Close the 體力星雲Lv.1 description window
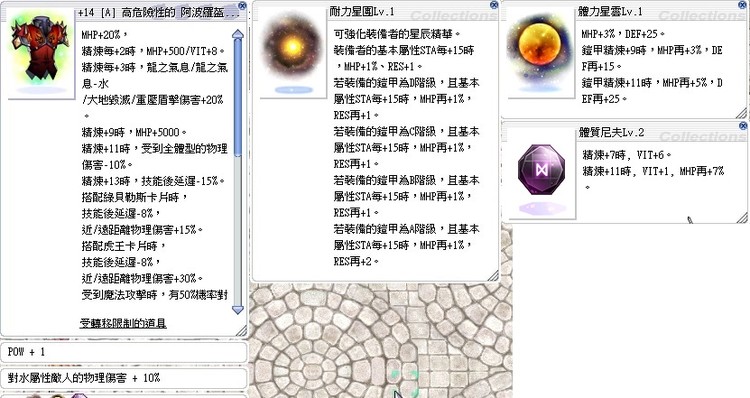Viewport: 750px width, 398px height. (742, 5)
